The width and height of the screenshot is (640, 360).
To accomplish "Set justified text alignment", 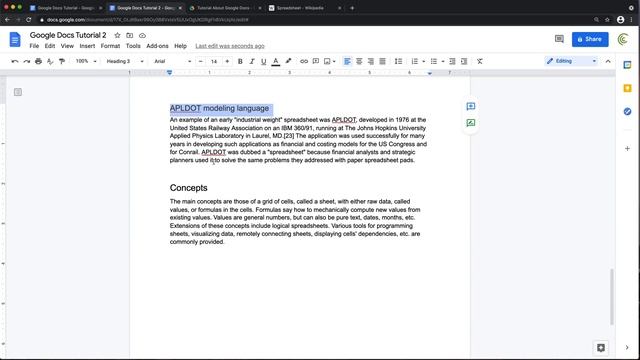I will 382,61.
